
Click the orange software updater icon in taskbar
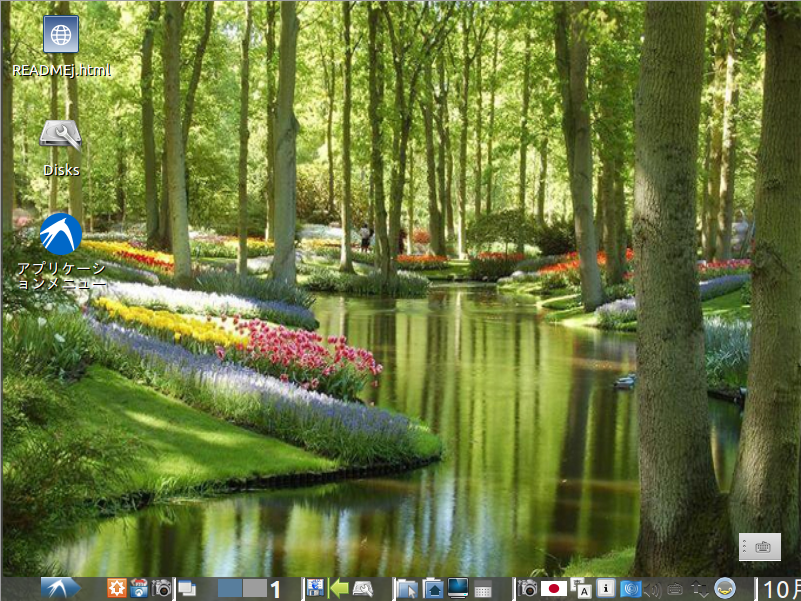[x=117, y=589]
